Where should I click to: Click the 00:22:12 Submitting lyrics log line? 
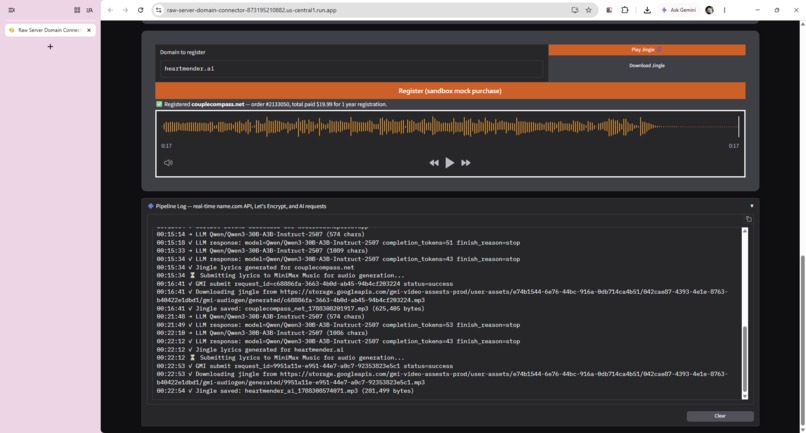(280, 358)
